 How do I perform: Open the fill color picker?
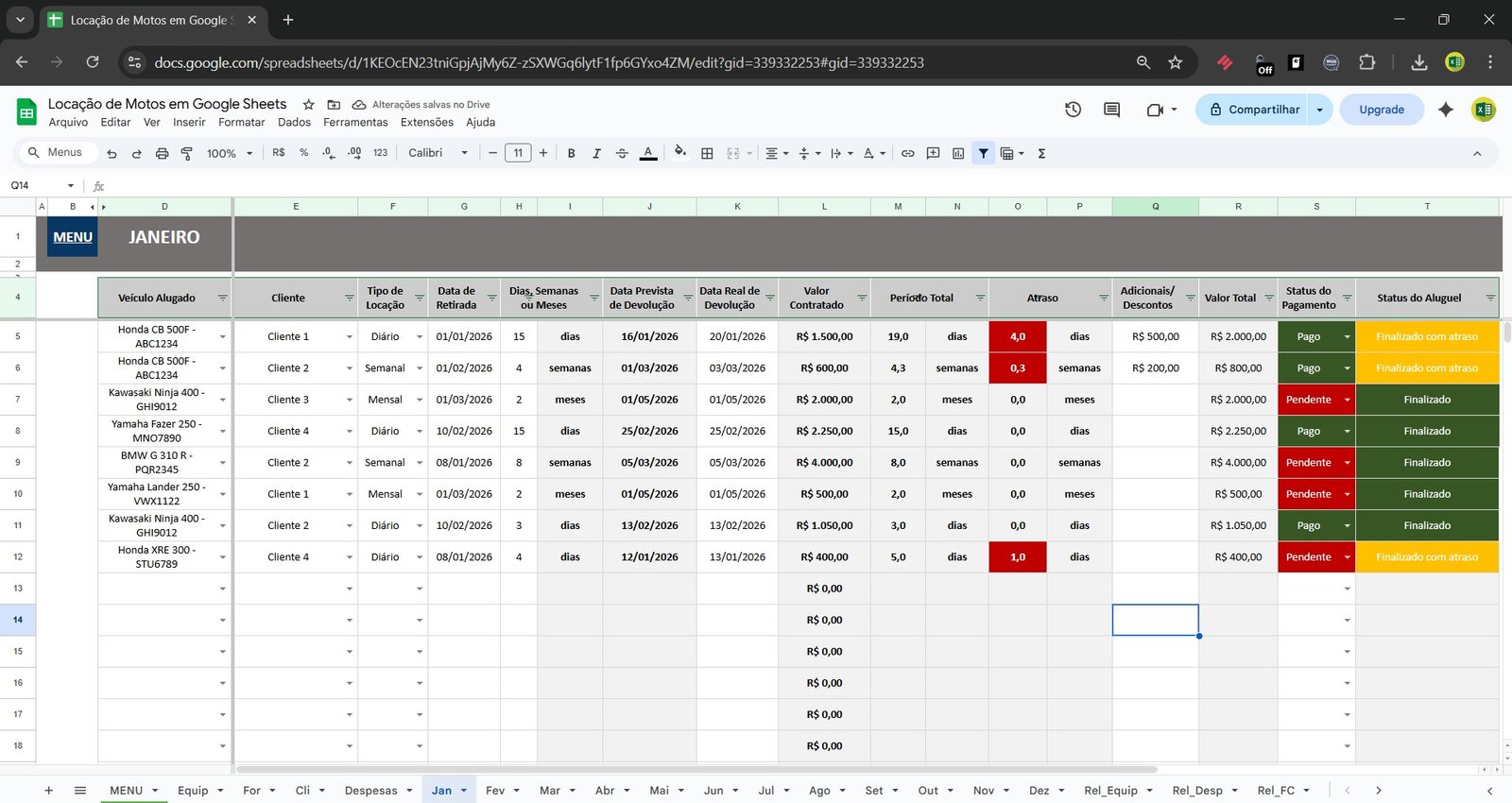click(x=680, y=152)
